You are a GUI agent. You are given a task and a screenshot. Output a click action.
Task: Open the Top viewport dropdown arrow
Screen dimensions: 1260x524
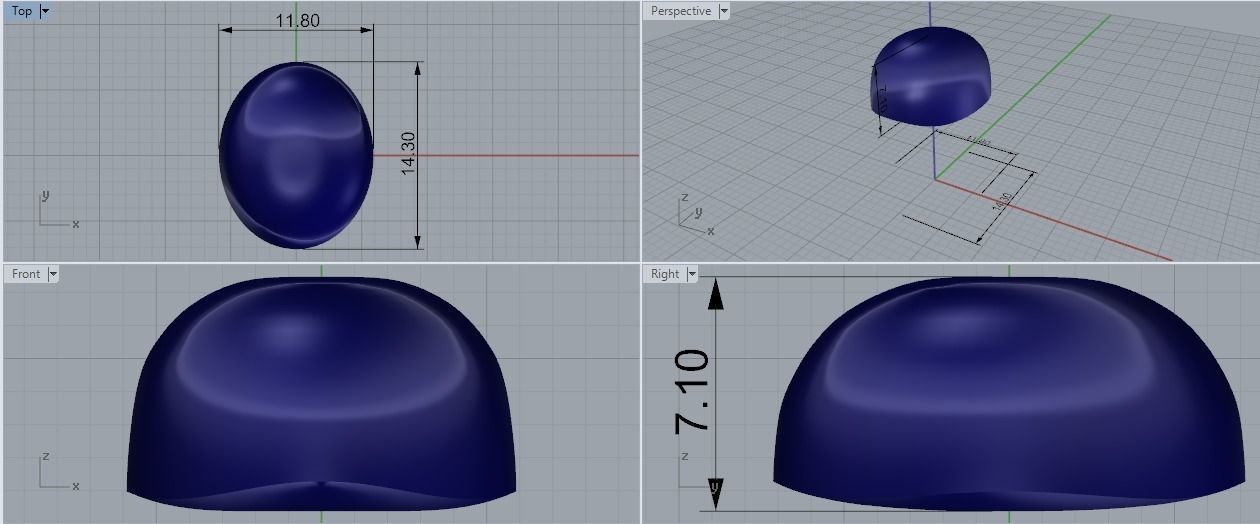click(46, 12)
